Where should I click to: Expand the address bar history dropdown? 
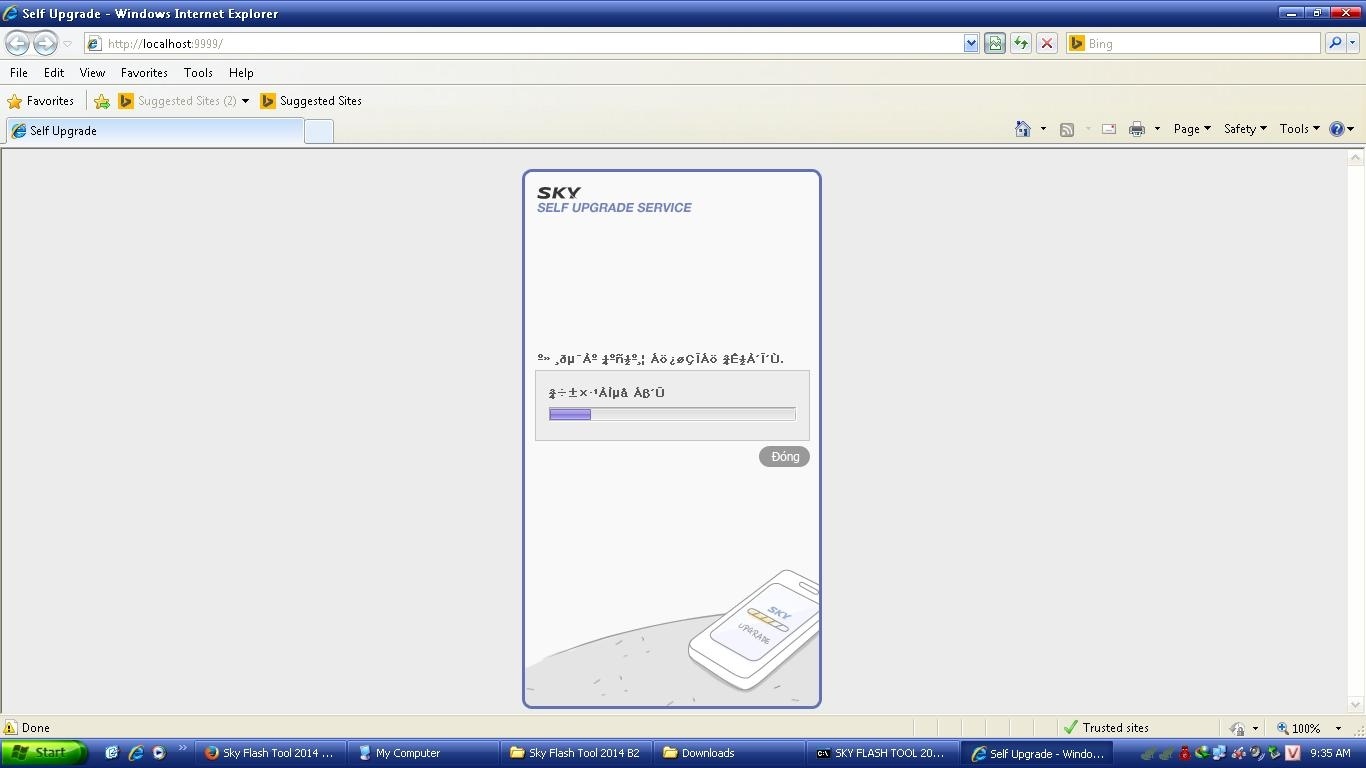coord(971,44)
